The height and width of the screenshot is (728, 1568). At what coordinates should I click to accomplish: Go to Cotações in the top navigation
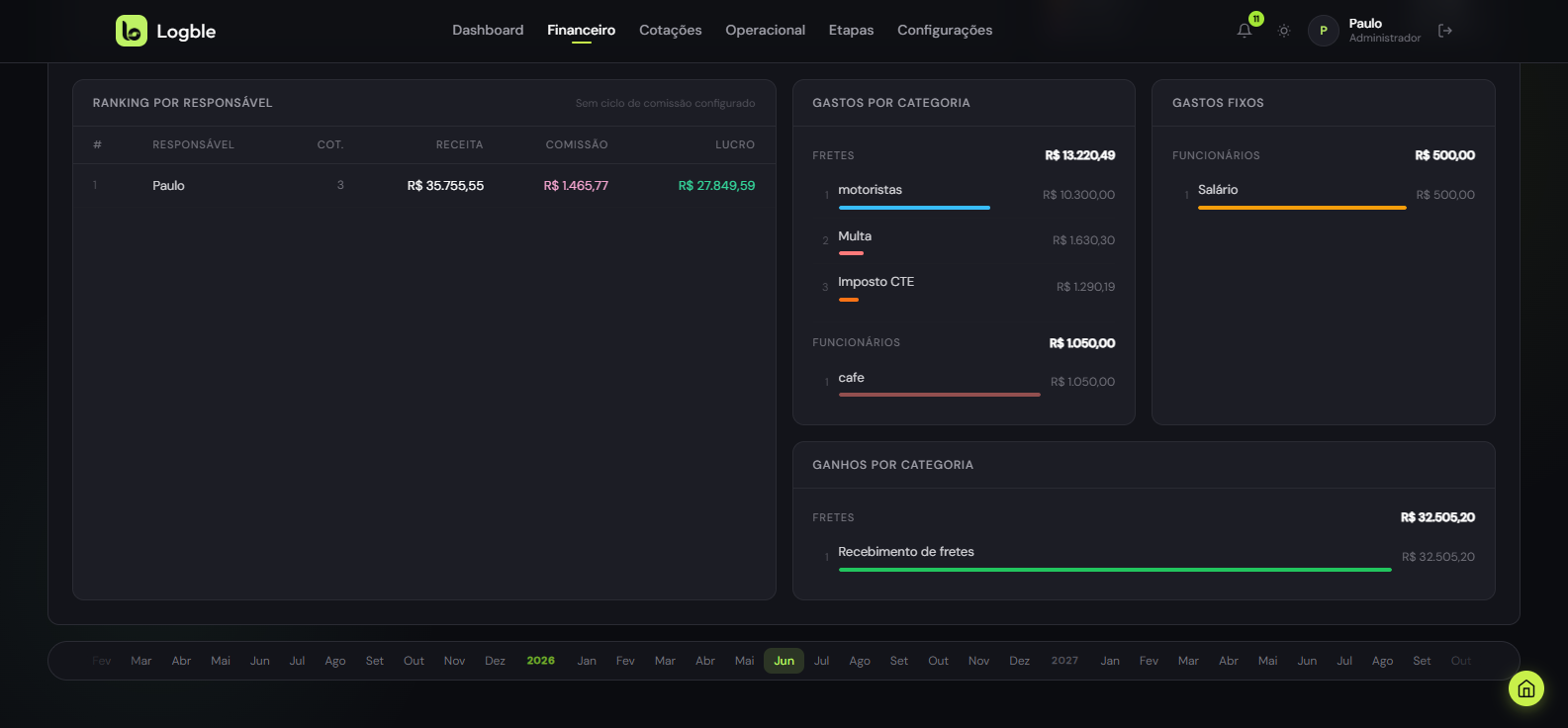[x=671, y=31]
